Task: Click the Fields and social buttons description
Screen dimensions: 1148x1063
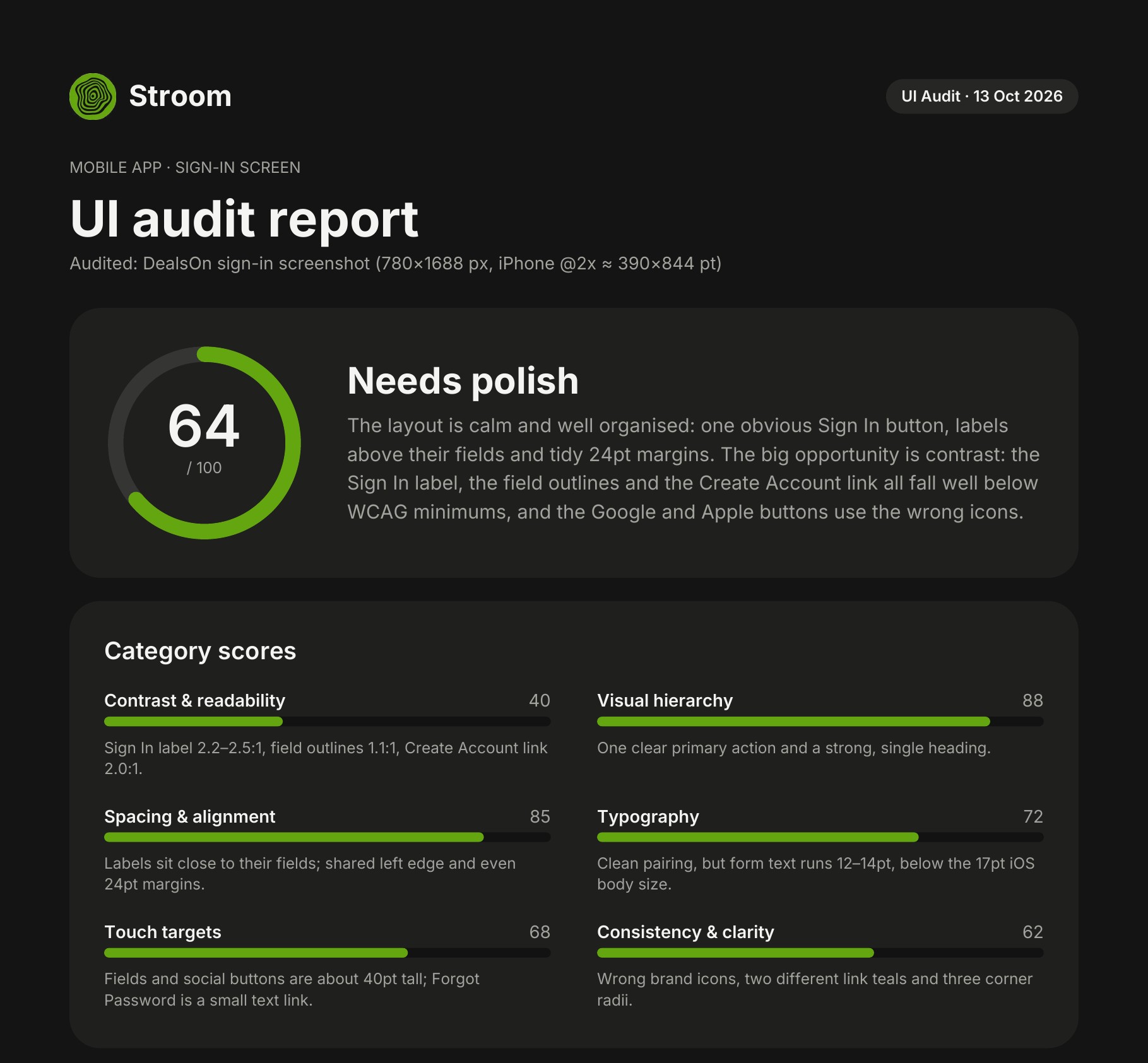Action: pyautogui.click(x=292, y=990)
